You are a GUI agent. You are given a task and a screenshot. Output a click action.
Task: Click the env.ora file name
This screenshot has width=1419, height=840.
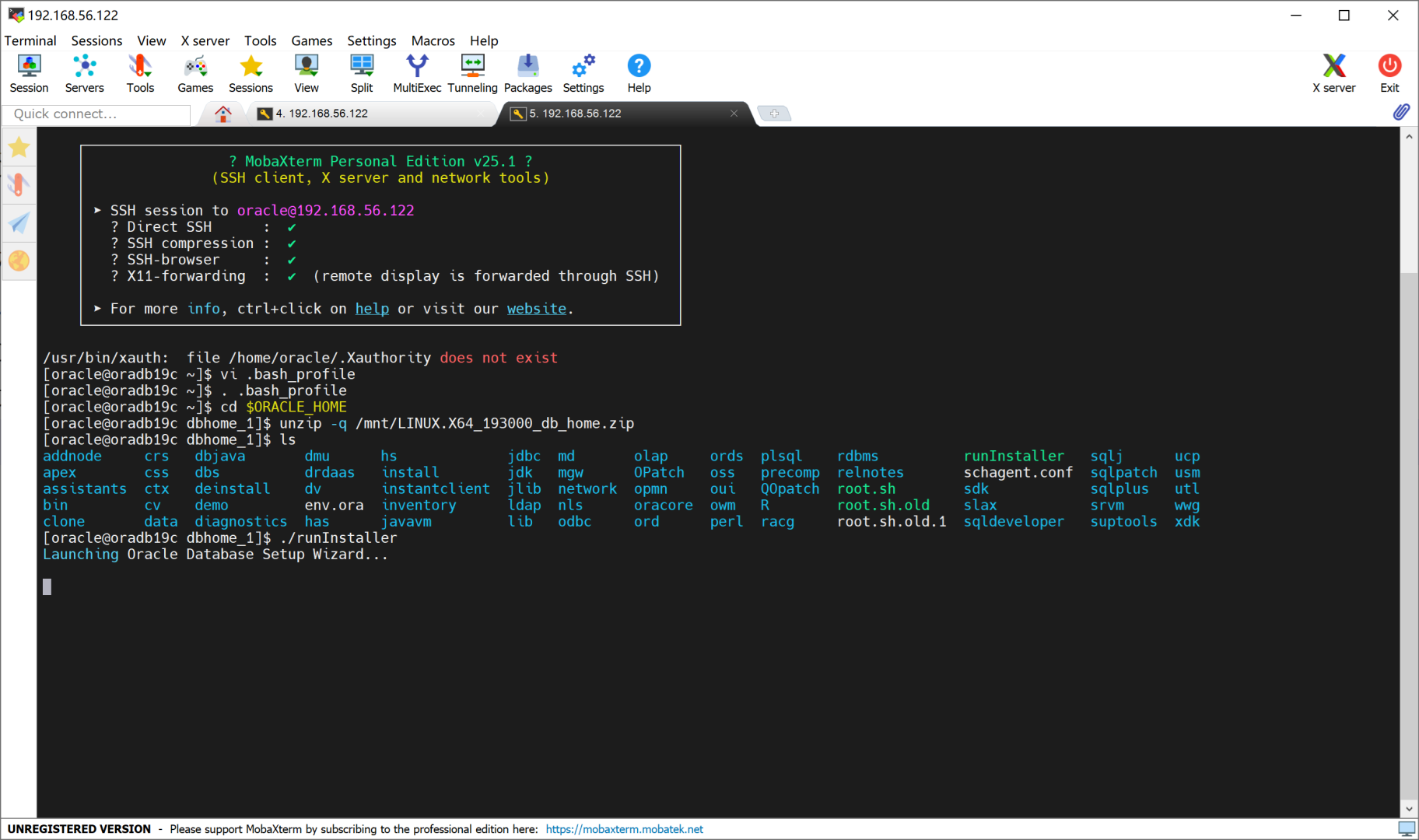(334, 506)
